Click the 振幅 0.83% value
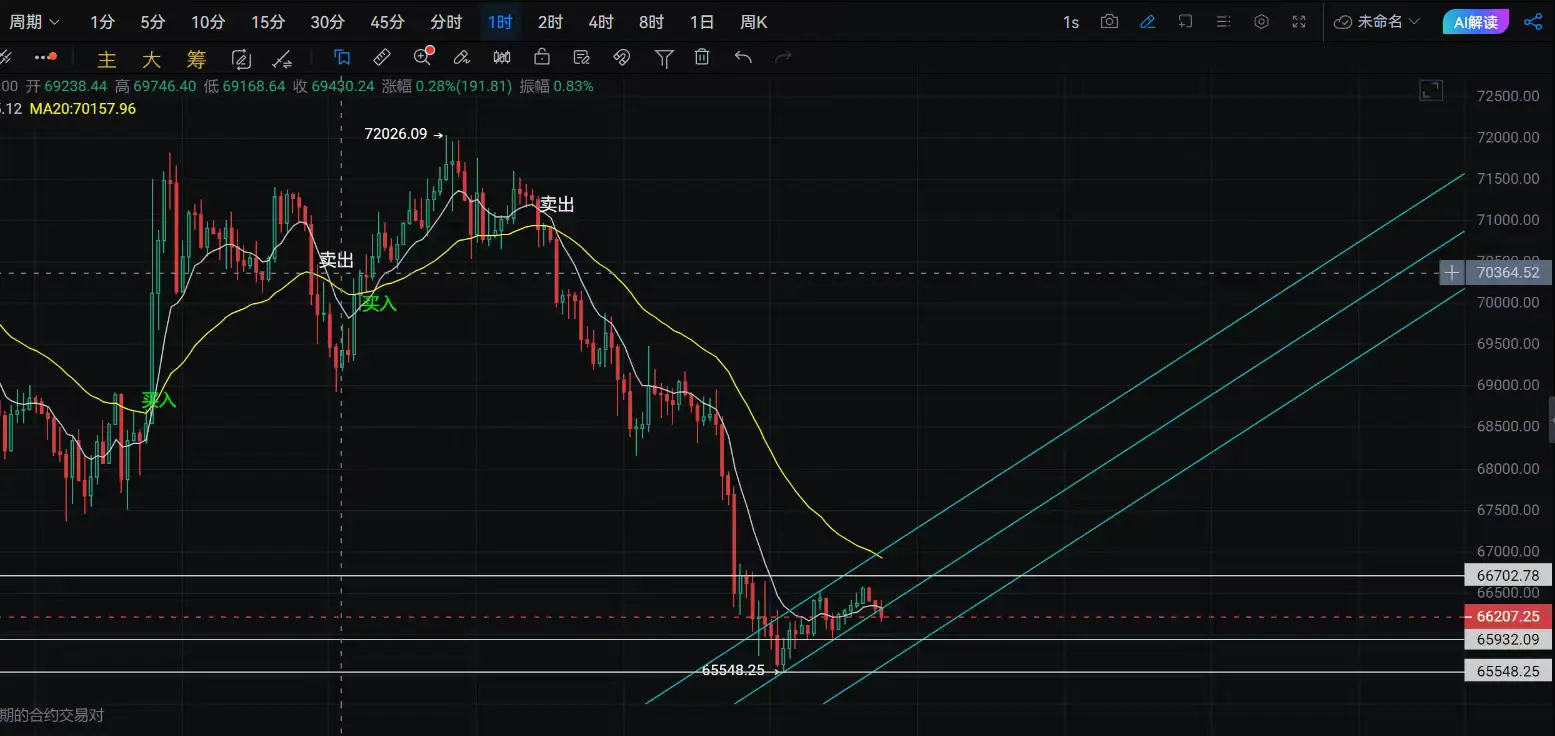The height and width of the screenshot is (736, 1555). [556, 86]
